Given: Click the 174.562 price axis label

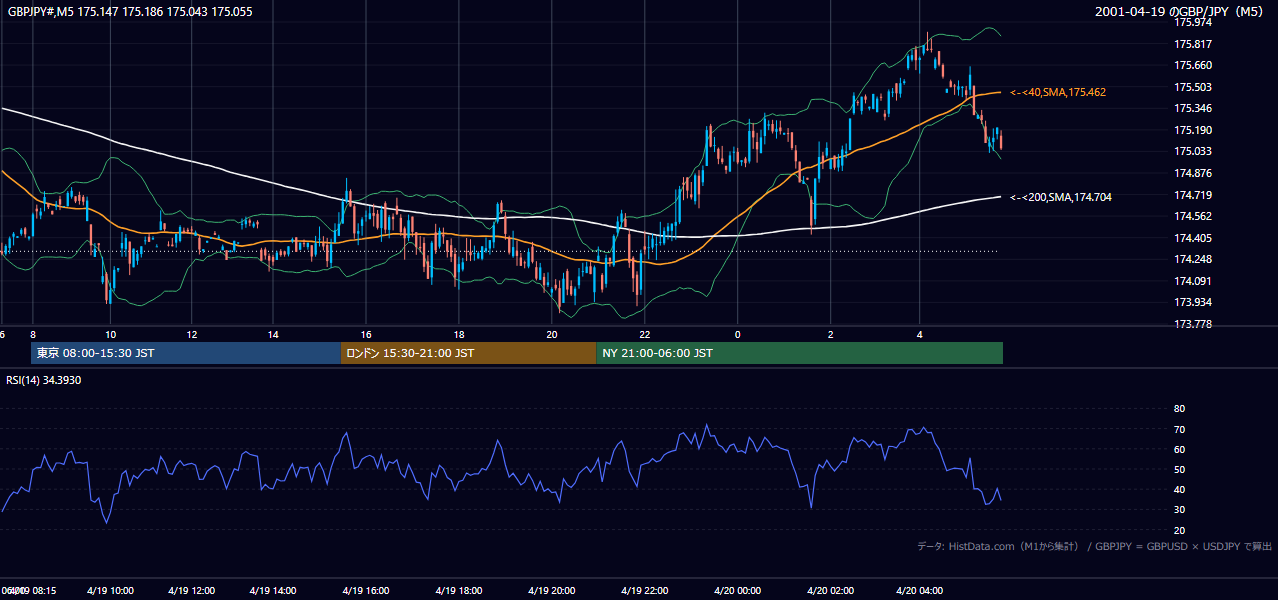Looking at the screenshot, I should [x=1192, y=216].
